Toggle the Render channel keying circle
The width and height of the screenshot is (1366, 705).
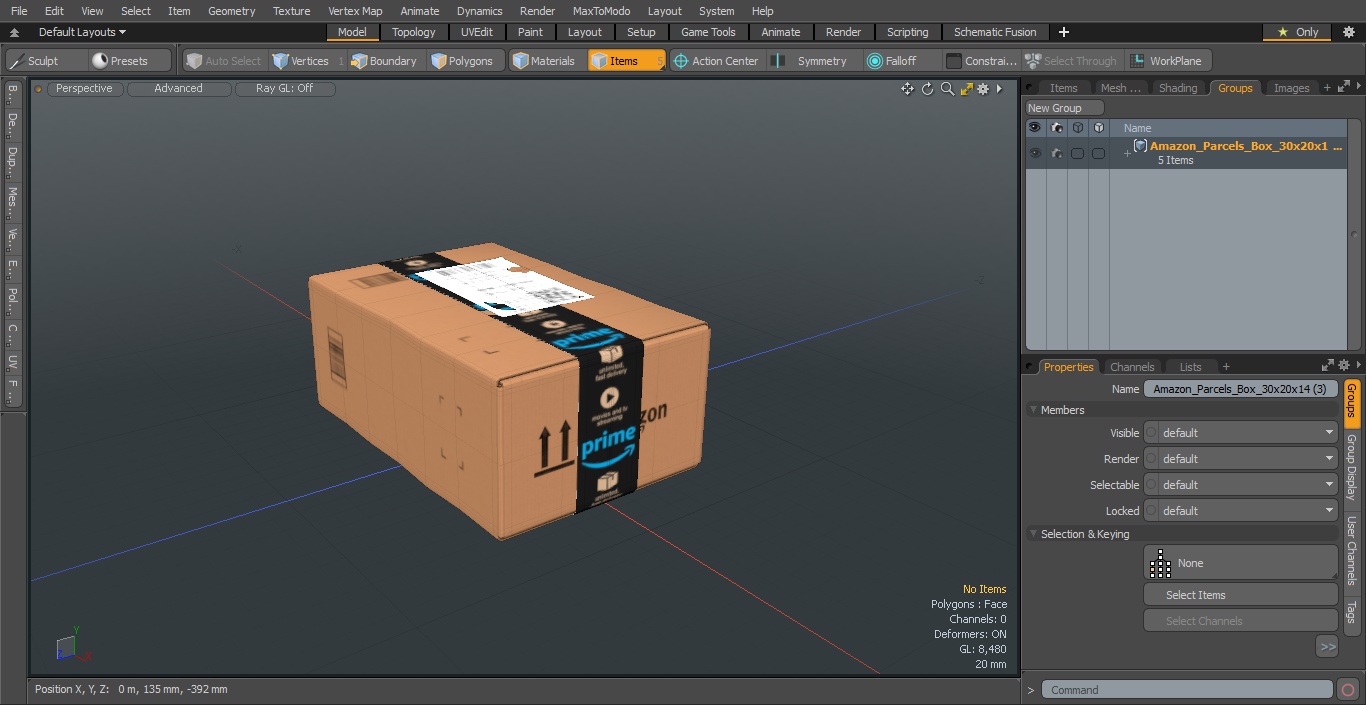pyautogui.click(x=1151, y=459)
